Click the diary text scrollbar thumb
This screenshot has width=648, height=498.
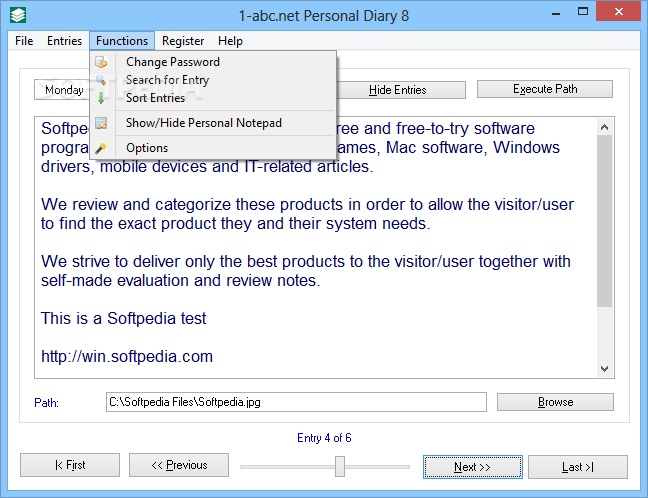click(x=604, y=221)
